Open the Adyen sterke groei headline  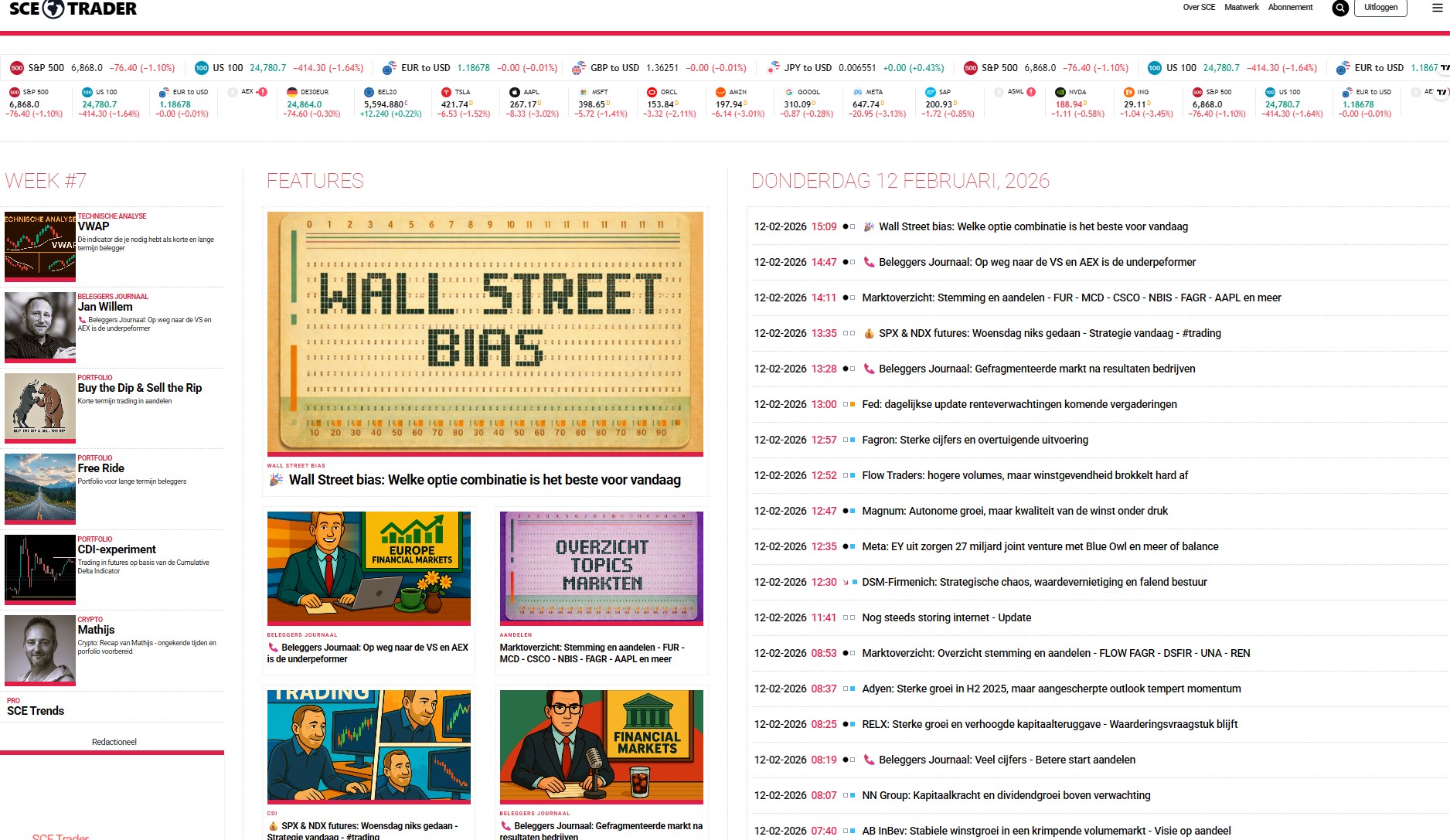coord(1051,689)
